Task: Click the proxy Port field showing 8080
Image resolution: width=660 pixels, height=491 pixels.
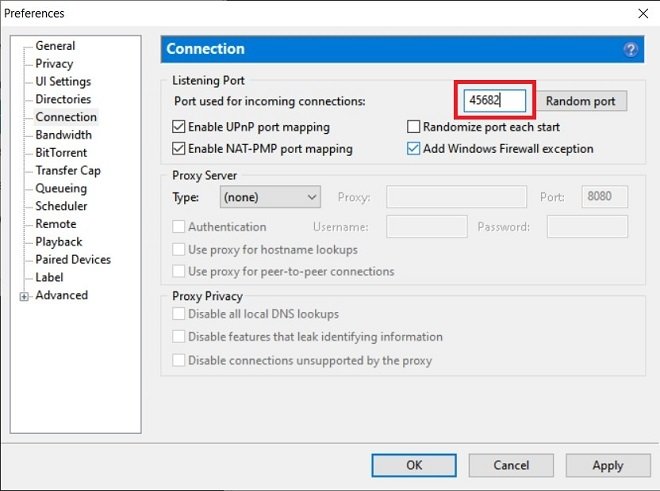Action: pos(604,197)
